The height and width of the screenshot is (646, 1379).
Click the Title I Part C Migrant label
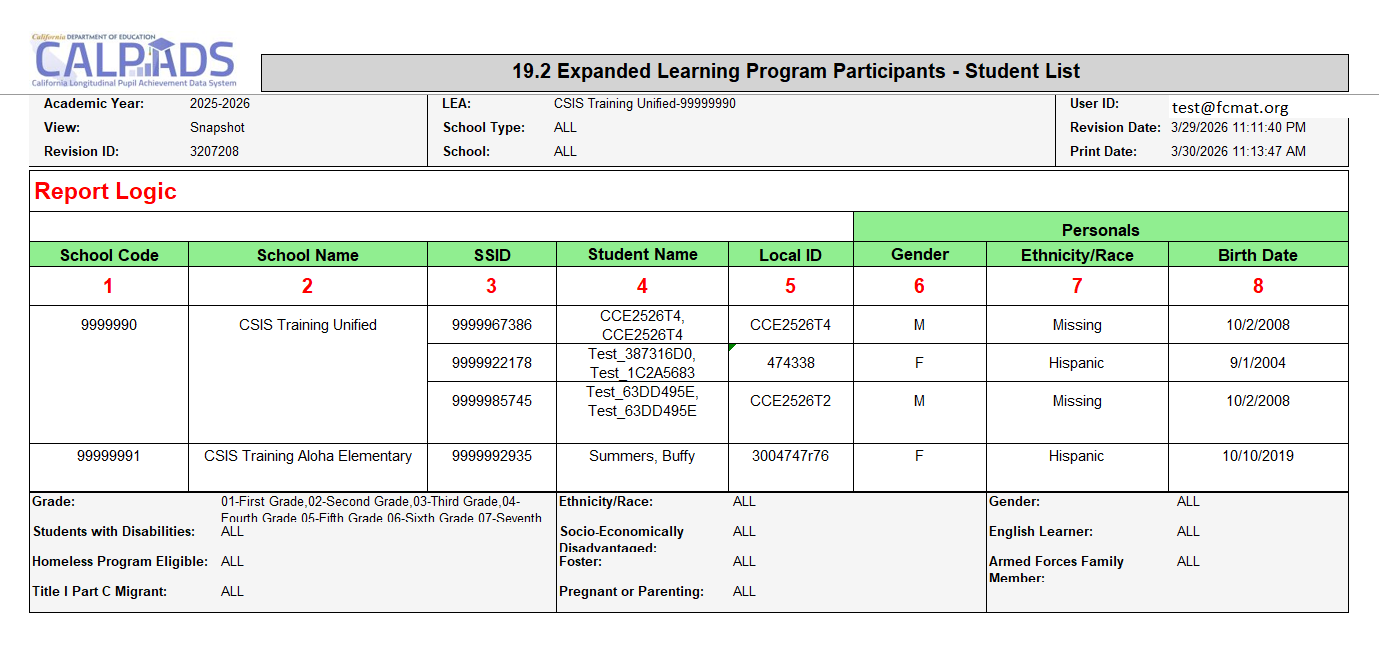click(100, 592)
